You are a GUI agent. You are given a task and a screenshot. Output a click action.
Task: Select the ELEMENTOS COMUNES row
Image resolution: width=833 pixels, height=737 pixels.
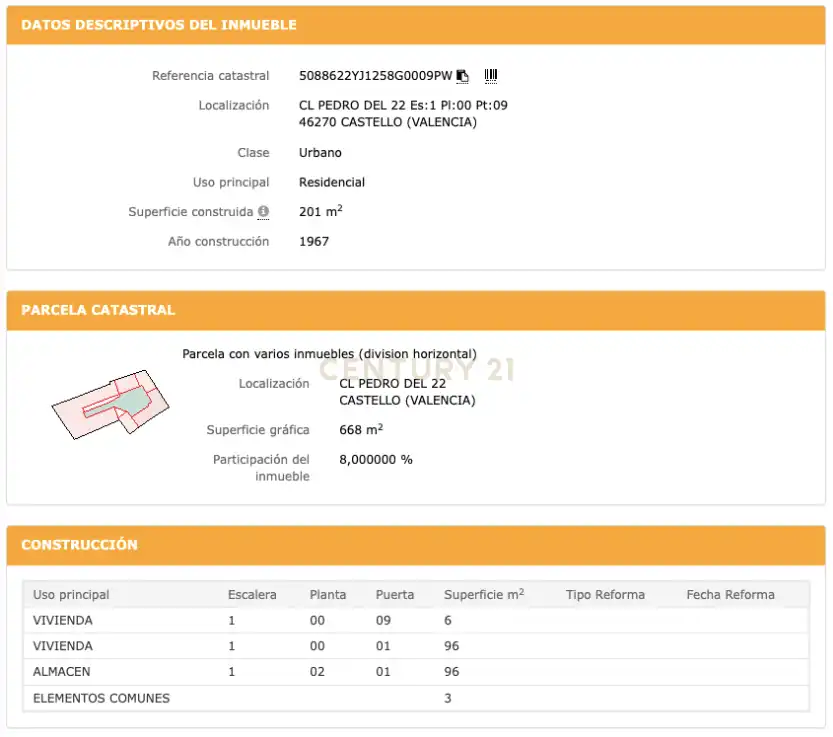click(416, 698)
